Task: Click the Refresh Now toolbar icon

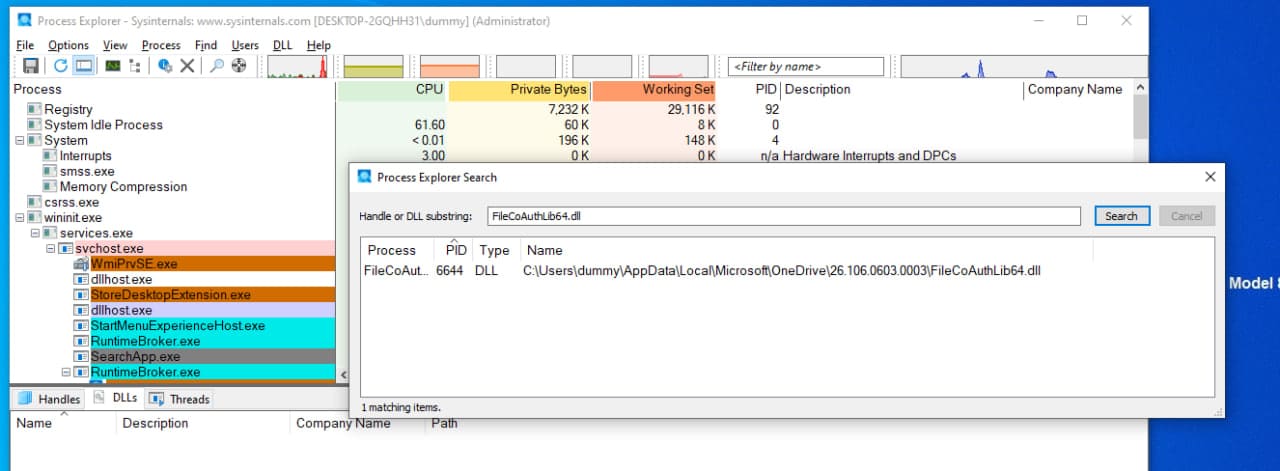Action: [x=60, y=66]
